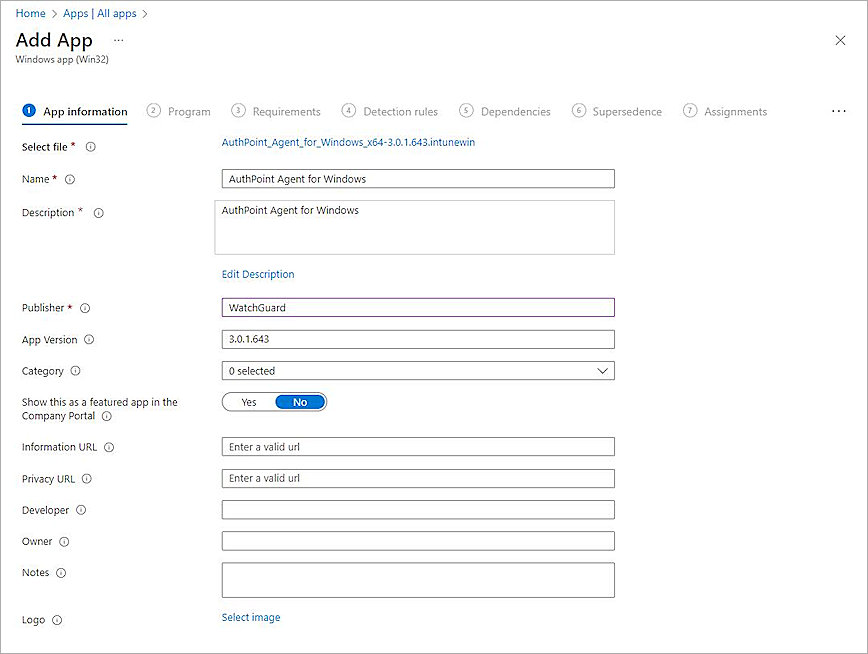This screenshot has height=654, width=868.
Task: Open the ellipsis menu beside Add App title
Action: (x=118, y=40)
